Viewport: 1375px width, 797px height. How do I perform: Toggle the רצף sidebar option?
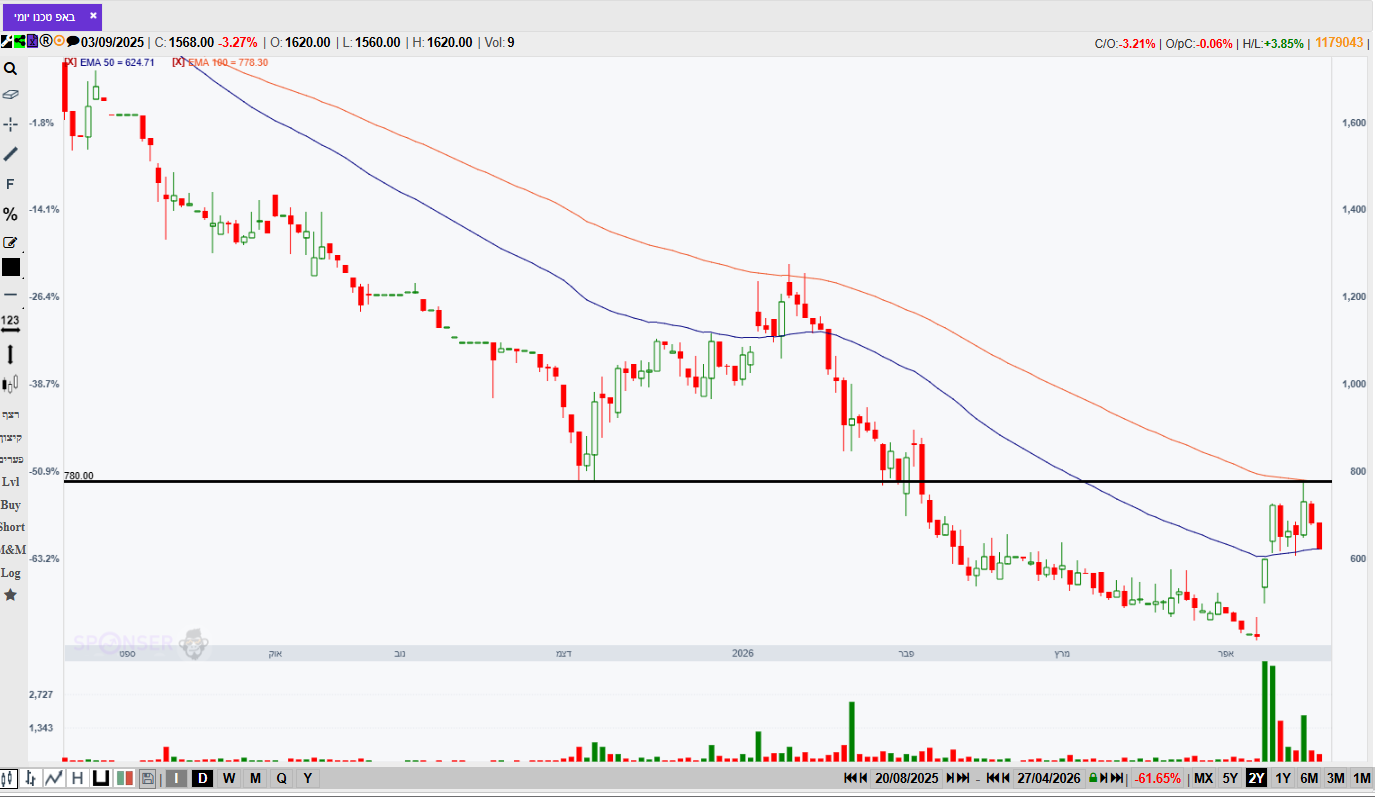pos(11,413)
